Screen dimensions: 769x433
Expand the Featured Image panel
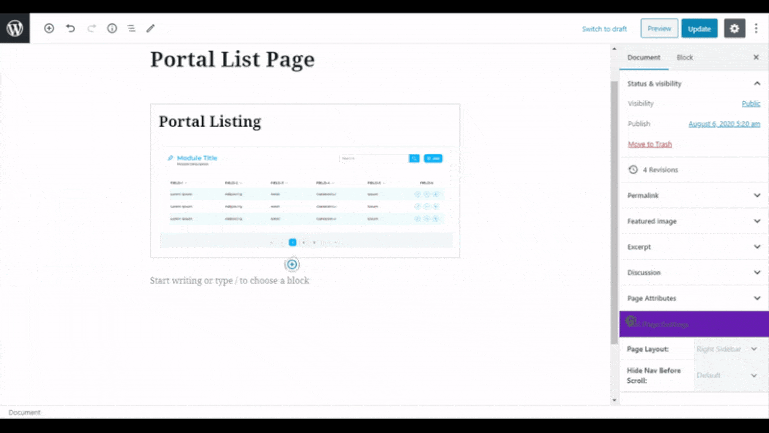[x=757, y=221]
